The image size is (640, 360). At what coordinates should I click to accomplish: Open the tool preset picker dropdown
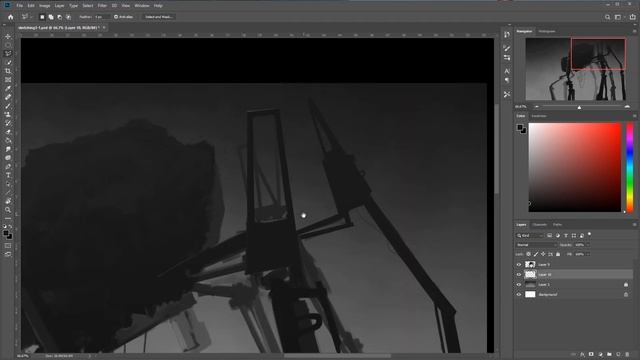[27, 17]
